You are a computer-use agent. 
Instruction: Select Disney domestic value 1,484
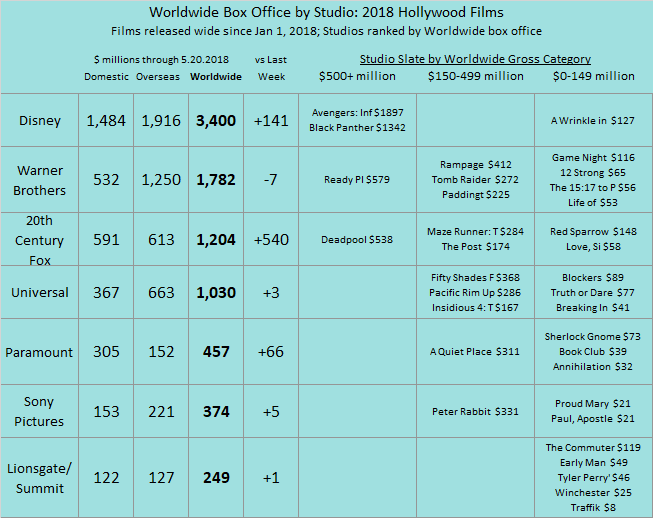point(106,121)
